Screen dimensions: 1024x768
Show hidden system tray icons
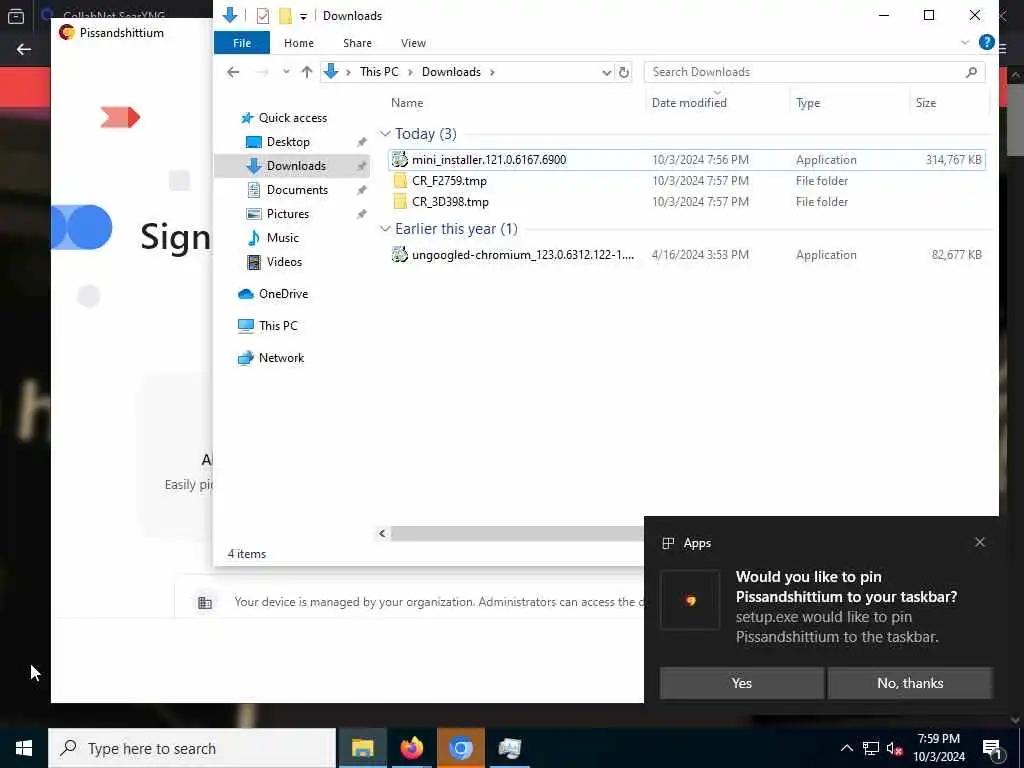pyautogui.click(x=846, y=748)
